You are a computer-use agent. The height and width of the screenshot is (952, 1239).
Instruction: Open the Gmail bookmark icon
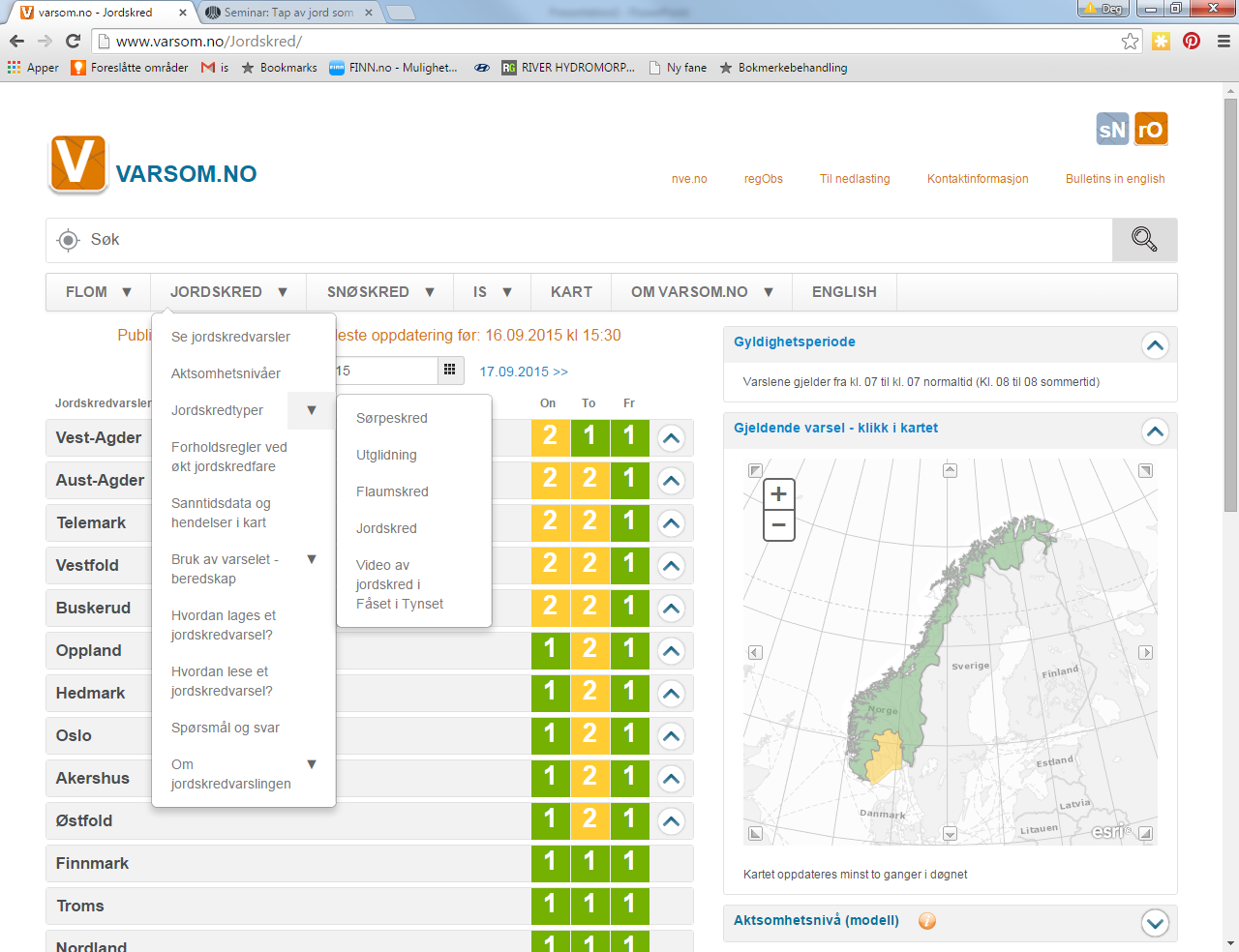(208, 68)
